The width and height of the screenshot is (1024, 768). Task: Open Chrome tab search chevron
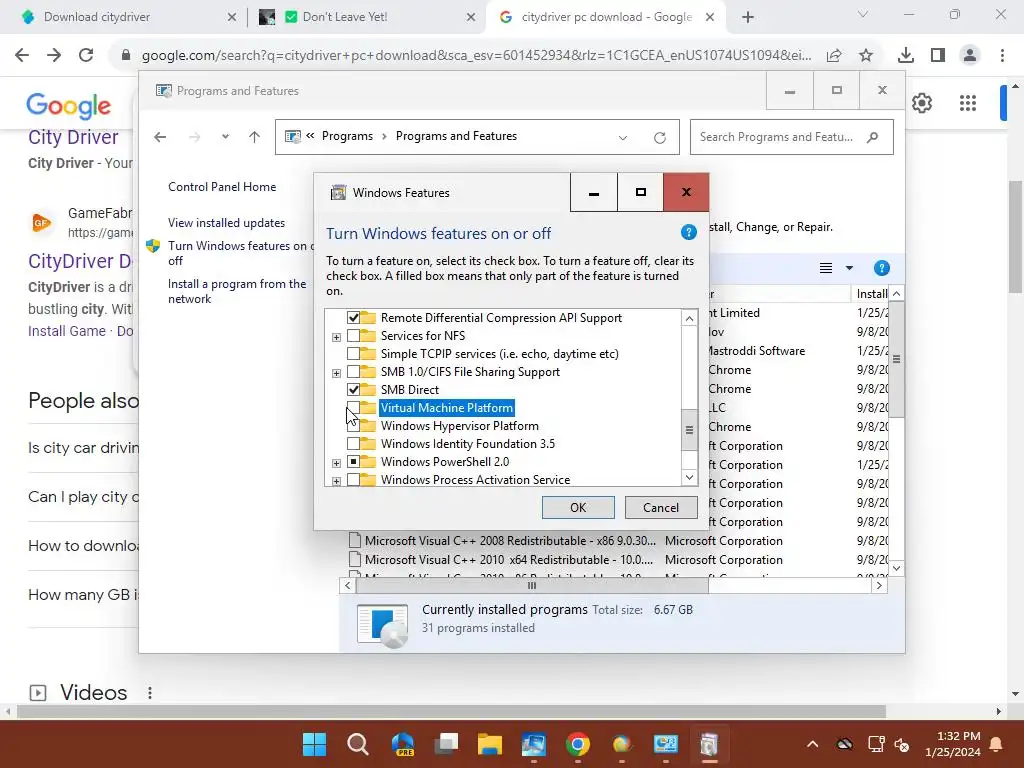(863, 14)
